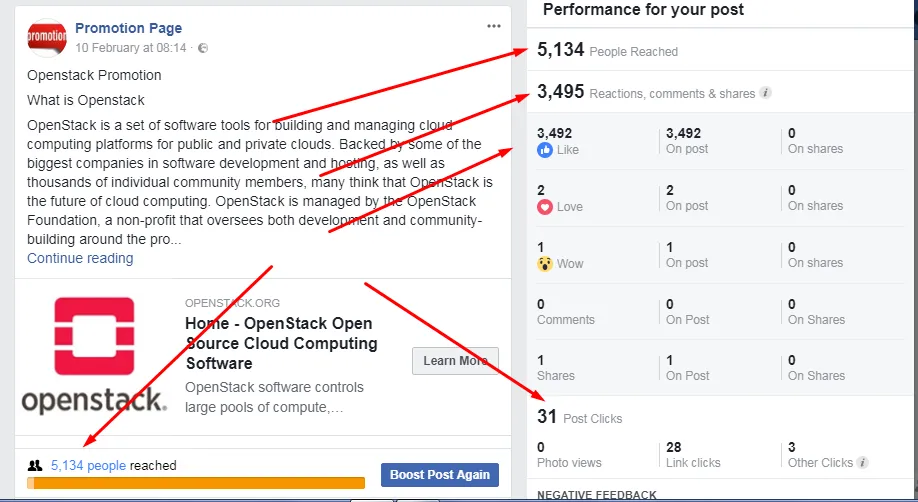
Task: Click the 3,492 On post likes value
Action: pos(683,134)
